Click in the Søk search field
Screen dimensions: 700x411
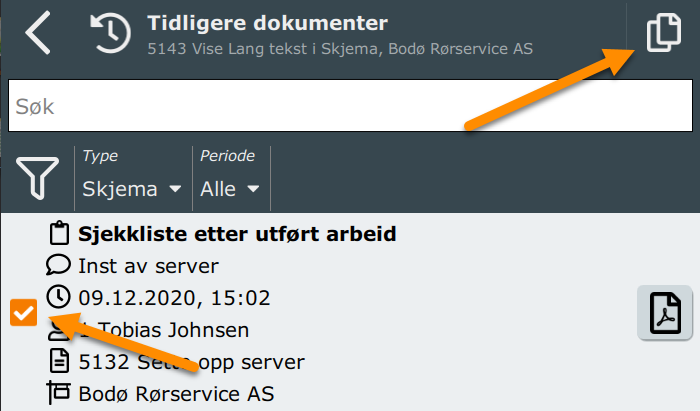(x=350, y=106)
